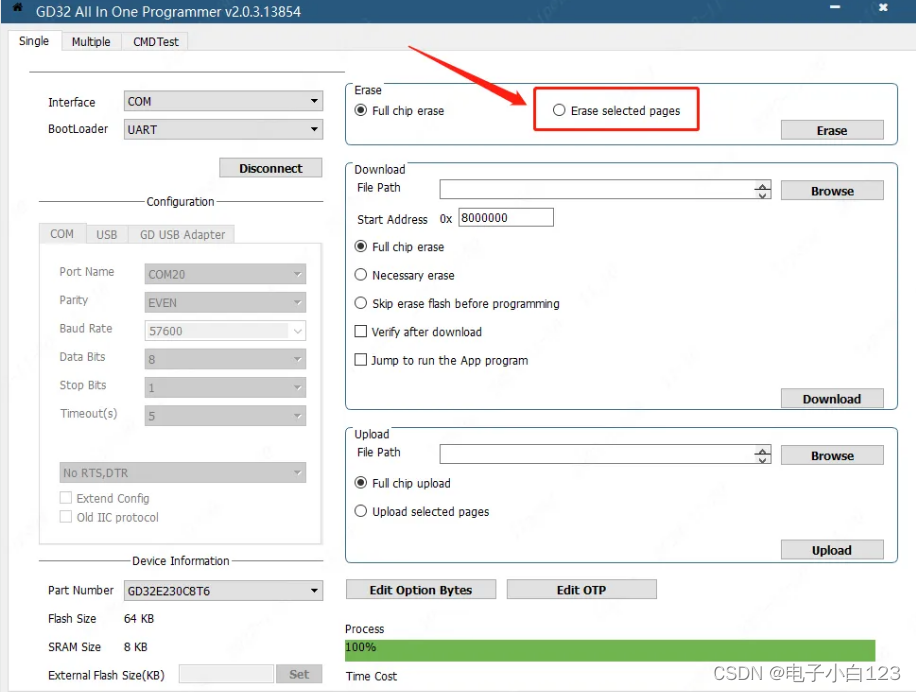This screenshot has height=692, width=916.
Task: Click the Start Address 8000000 field
Action: point(506,217)
